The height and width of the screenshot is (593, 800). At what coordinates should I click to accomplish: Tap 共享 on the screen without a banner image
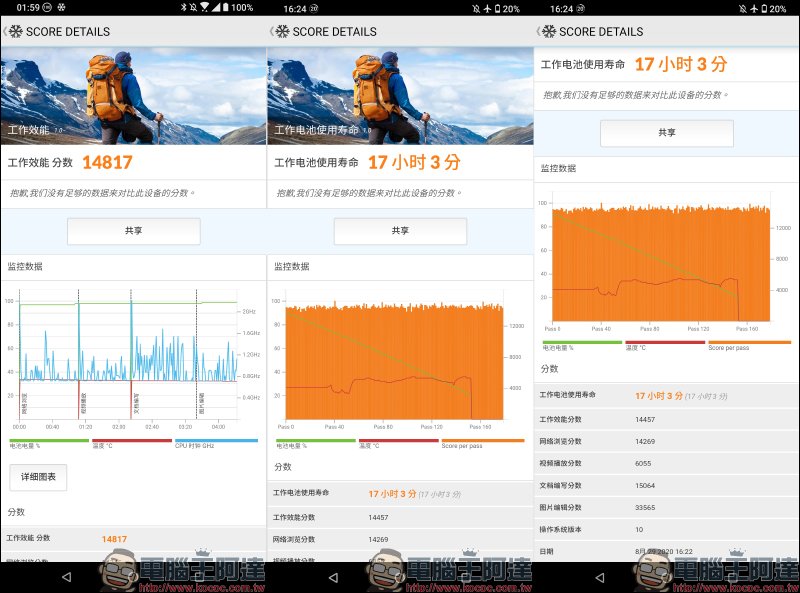click(667, 133)
